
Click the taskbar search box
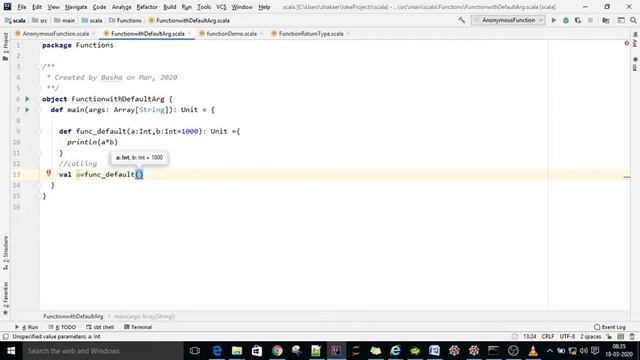pos(102,351)
